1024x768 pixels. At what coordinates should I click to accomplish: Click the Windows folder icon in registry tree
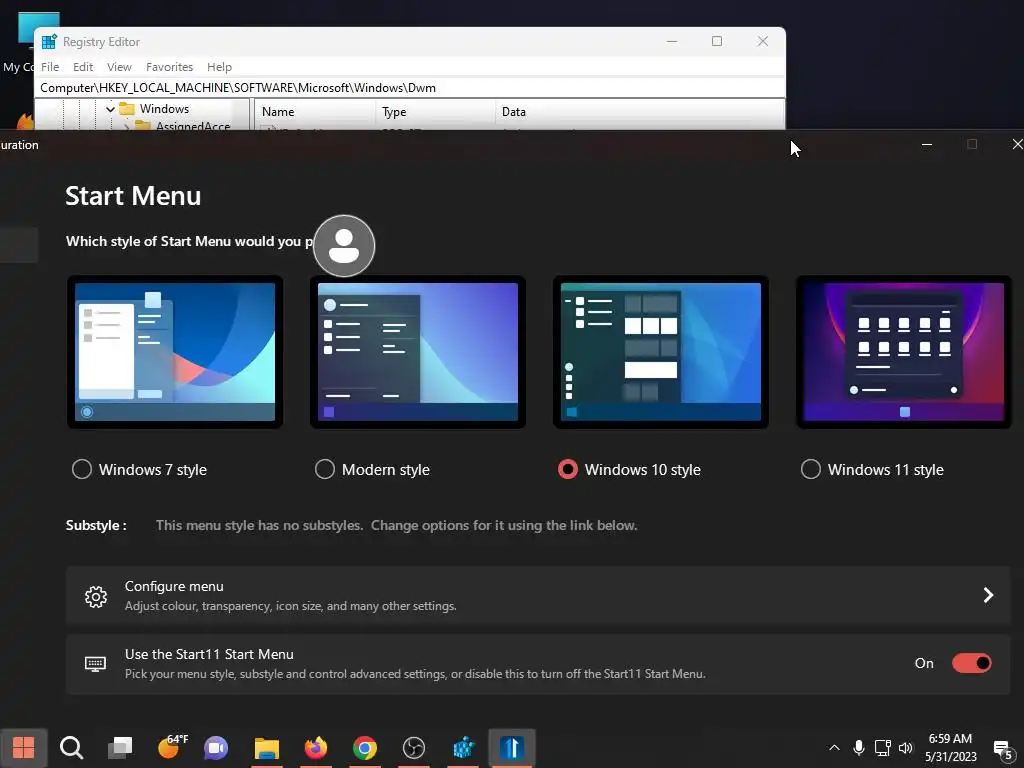point(127,109)
